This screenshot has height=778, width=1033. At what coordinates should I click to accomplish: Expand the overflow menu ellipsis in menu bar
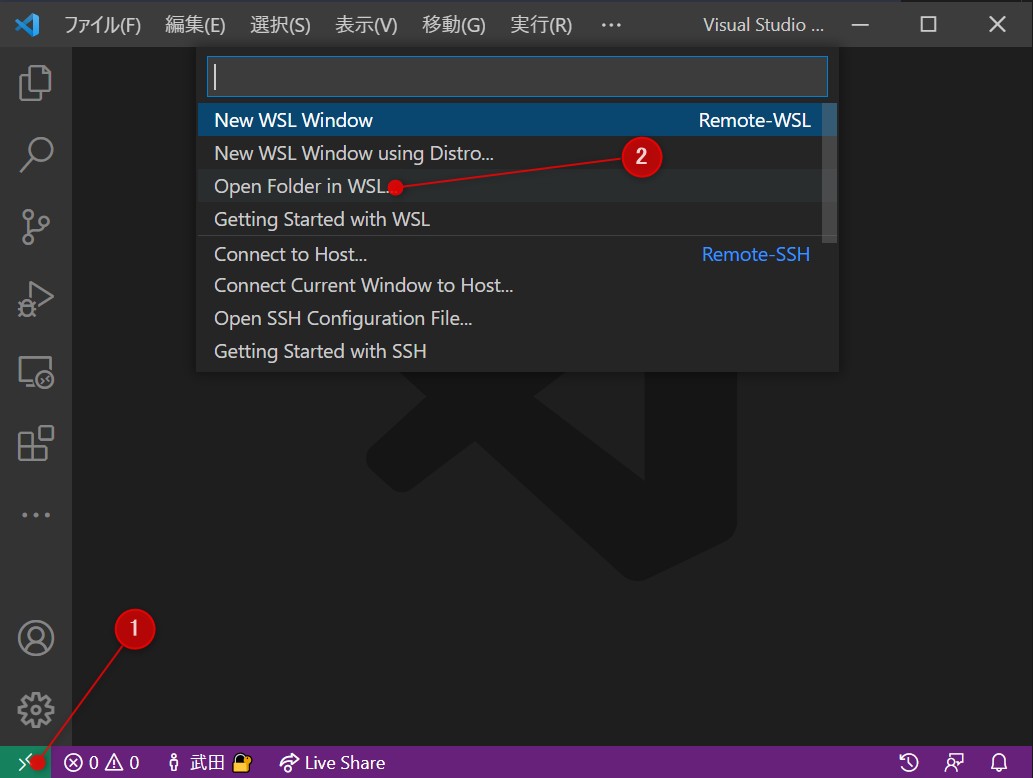coord(611,25)
